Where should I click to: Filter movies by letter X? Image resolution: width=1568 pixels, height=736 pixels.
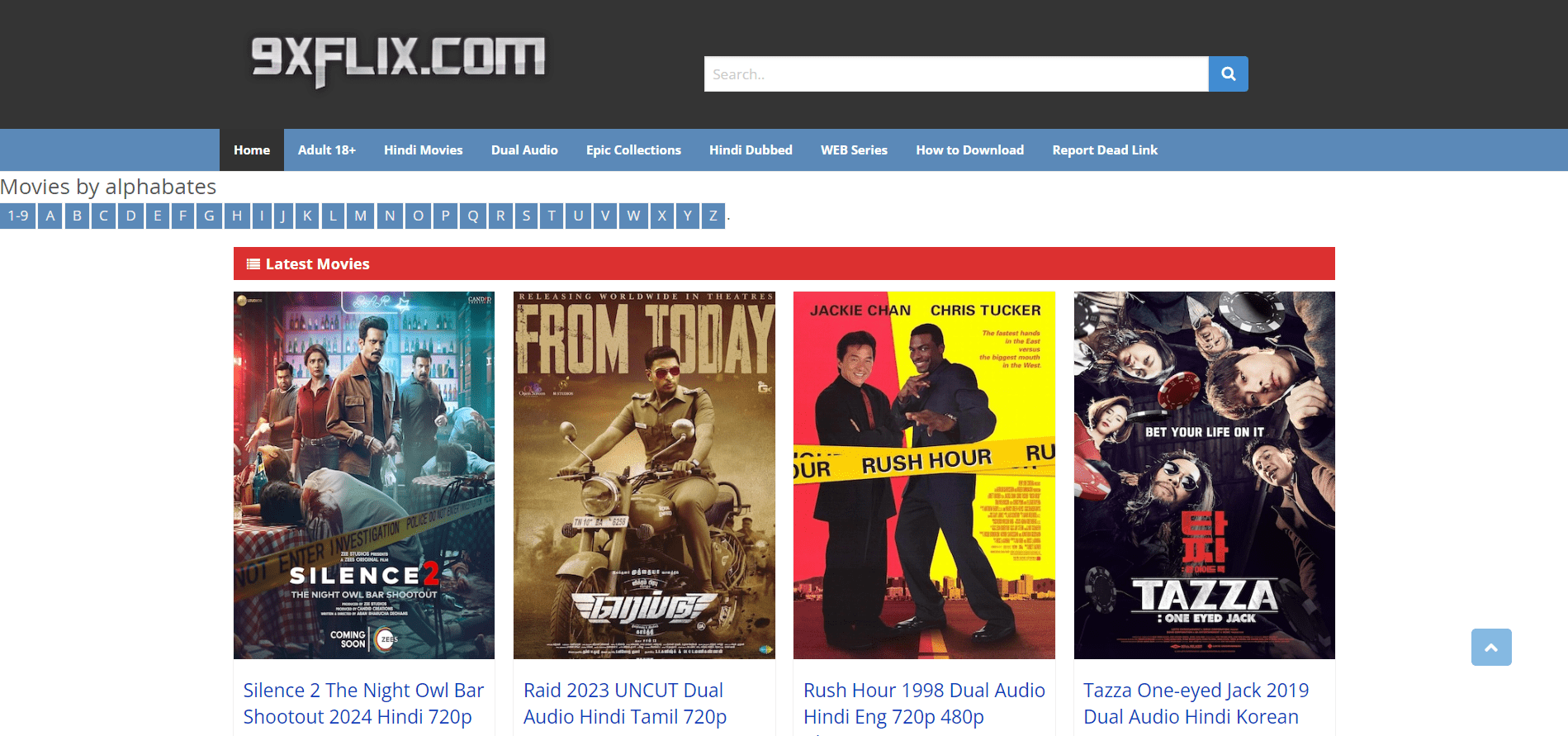click(661, 216)
